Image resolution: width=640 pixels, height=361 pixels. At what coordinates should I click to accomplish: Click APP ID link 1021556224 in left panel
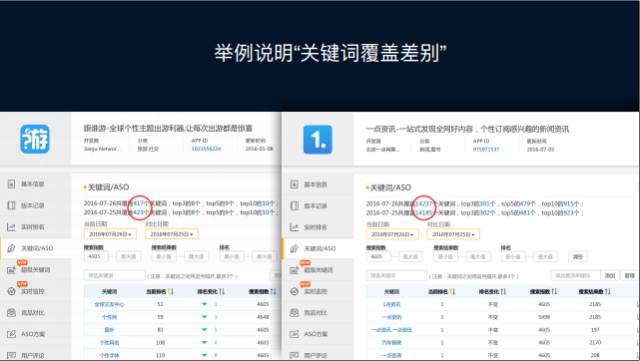tap(206, 149)
